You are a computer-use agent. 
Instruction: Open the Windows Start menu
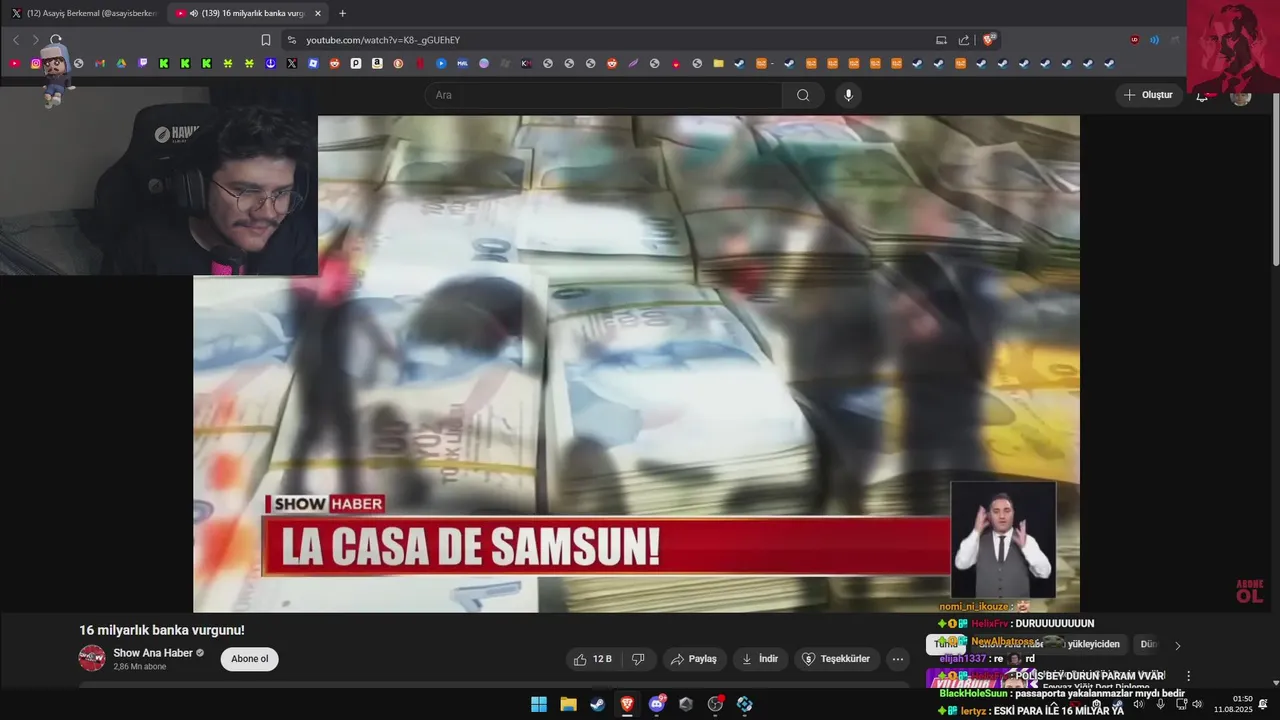pos(538,704)
